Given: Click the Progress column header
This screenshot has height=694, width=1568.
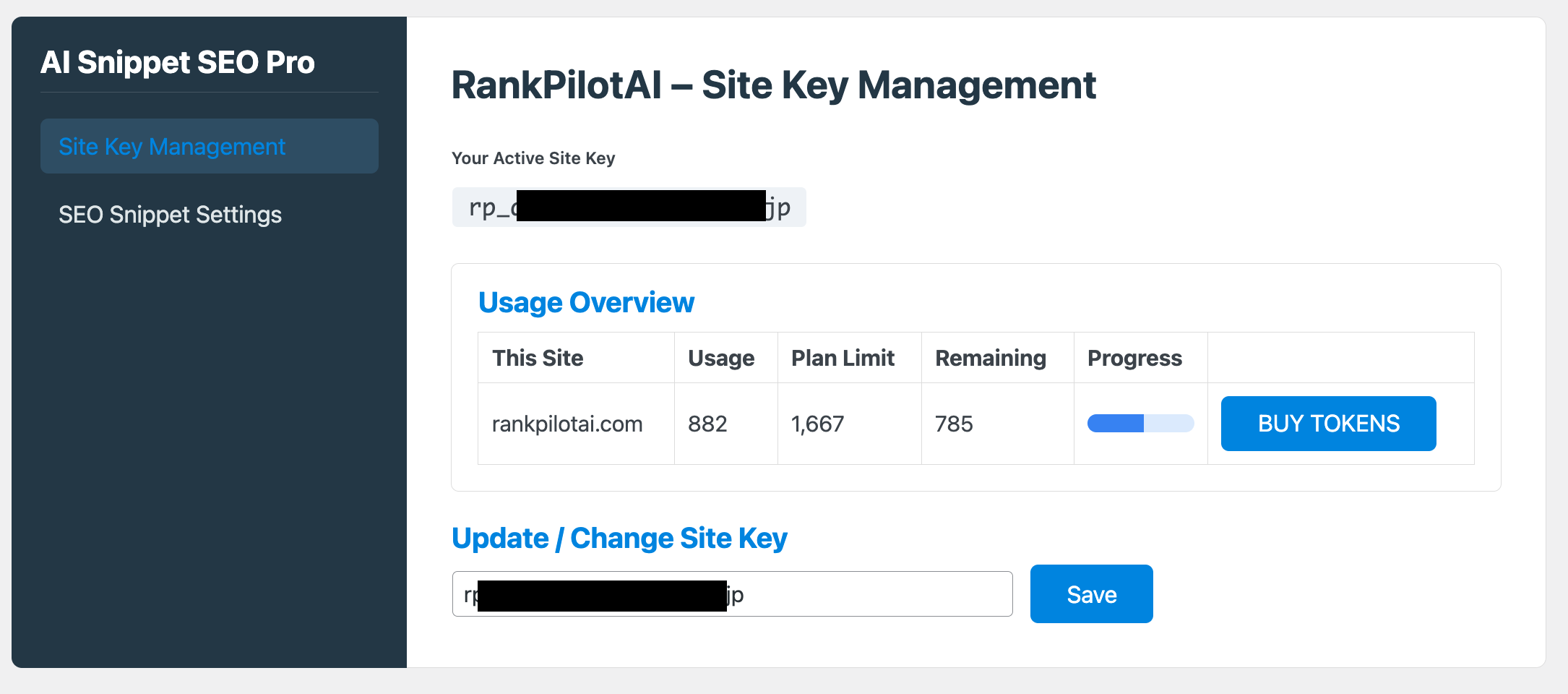Looking at the screenshot, I should click(x=1134, y=357).
